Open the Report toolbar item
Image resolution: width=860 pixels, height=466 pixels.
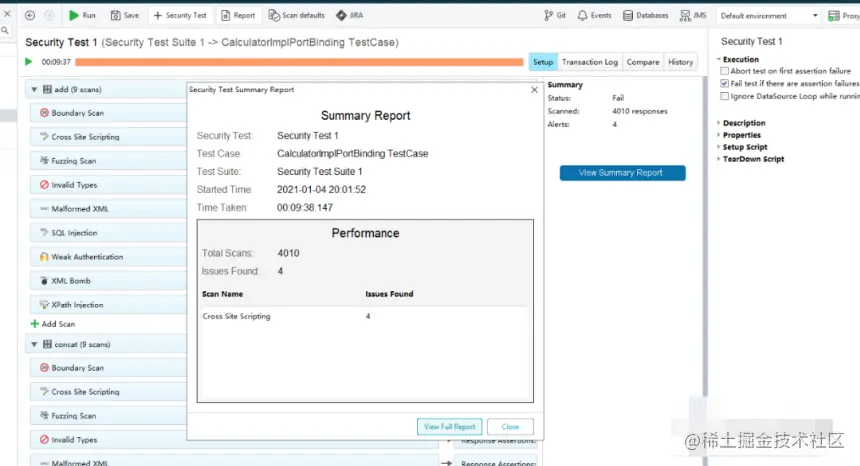(238, 15)
